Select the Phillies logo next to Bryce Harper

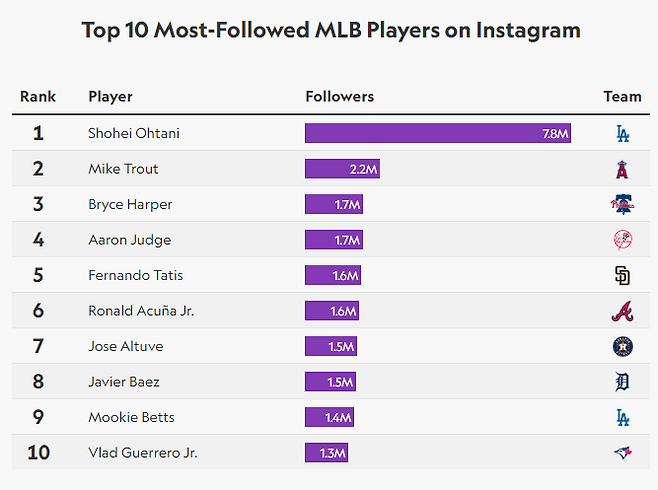point(622,205)
